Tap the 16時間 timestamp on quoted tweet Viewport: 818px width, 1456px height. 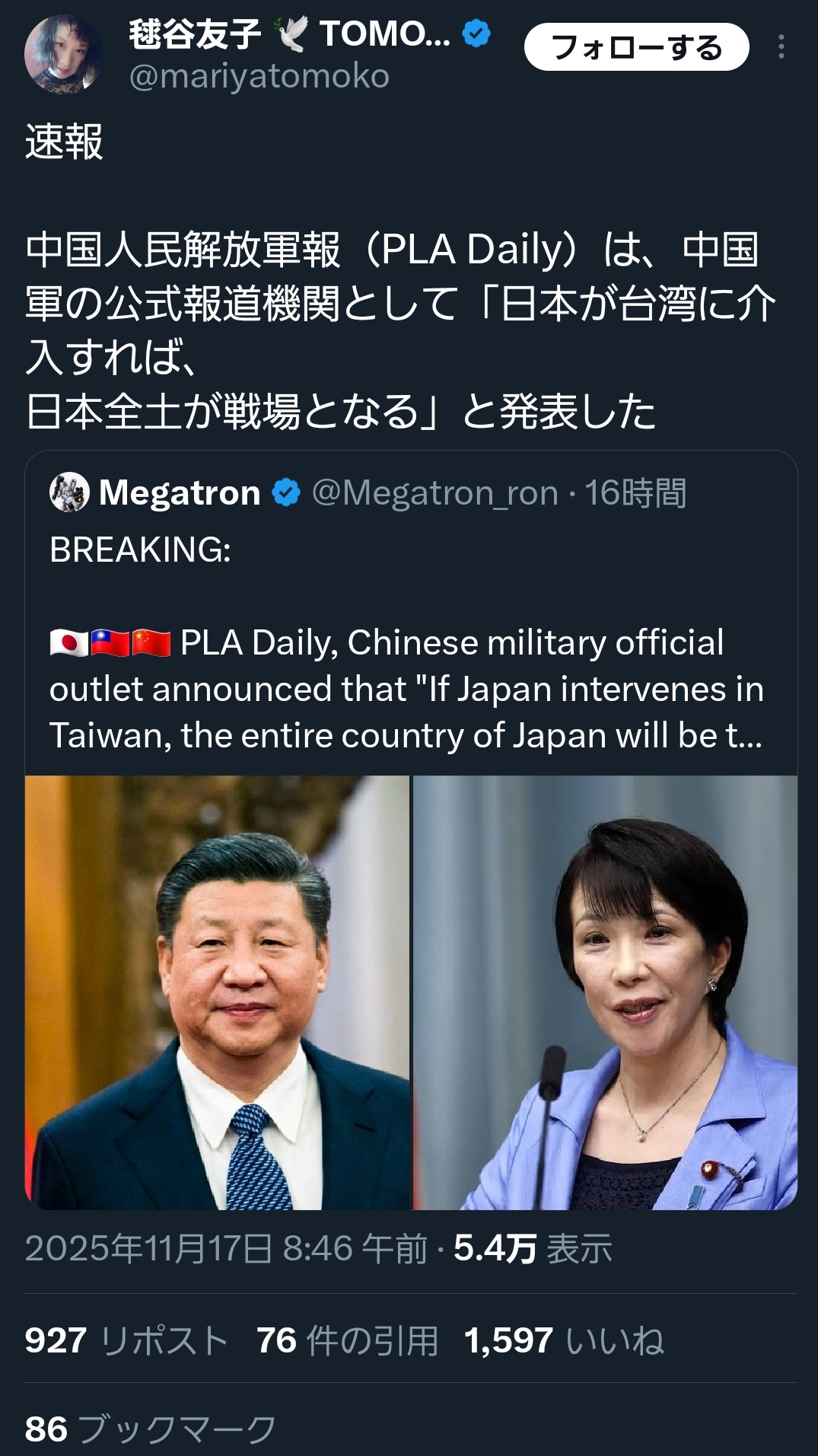(x=635, y=493)
